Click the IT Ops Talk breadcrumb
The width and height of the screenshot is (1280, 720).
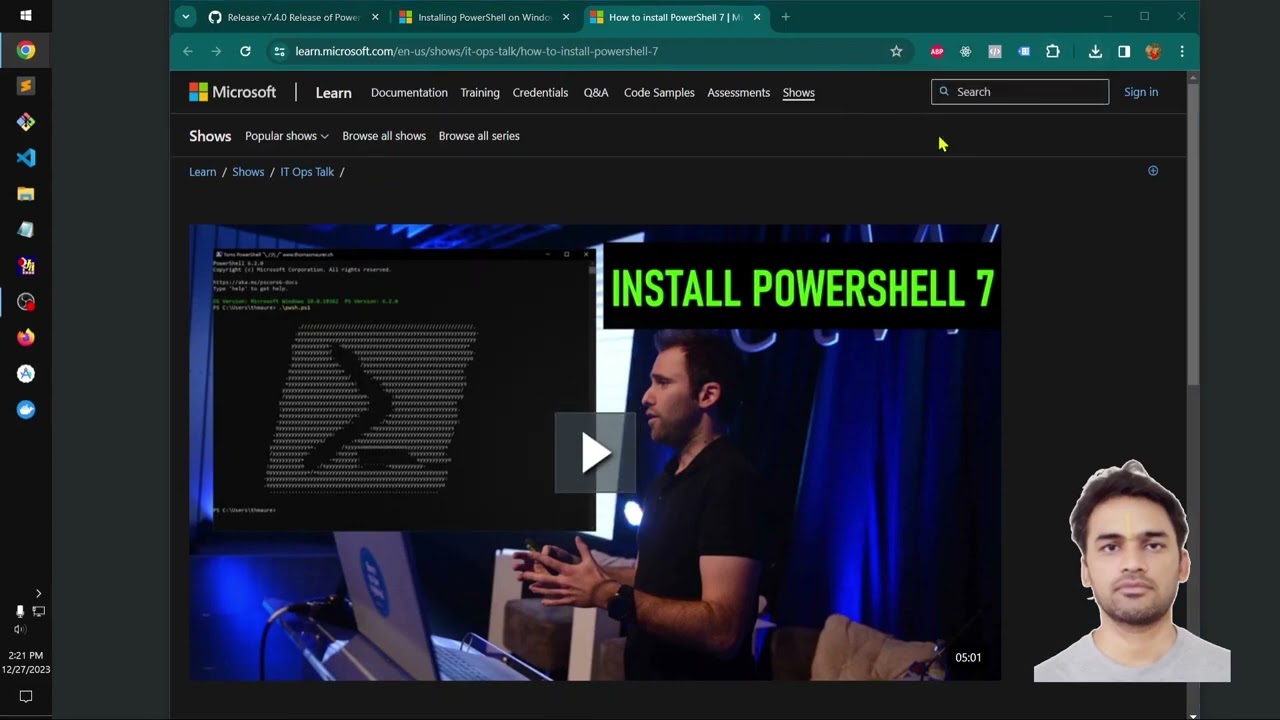(x=307, y=172)
